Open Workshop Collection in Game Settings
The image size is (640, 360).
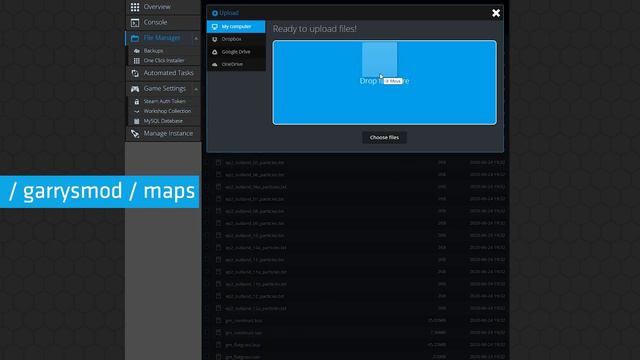click(167, 111)
